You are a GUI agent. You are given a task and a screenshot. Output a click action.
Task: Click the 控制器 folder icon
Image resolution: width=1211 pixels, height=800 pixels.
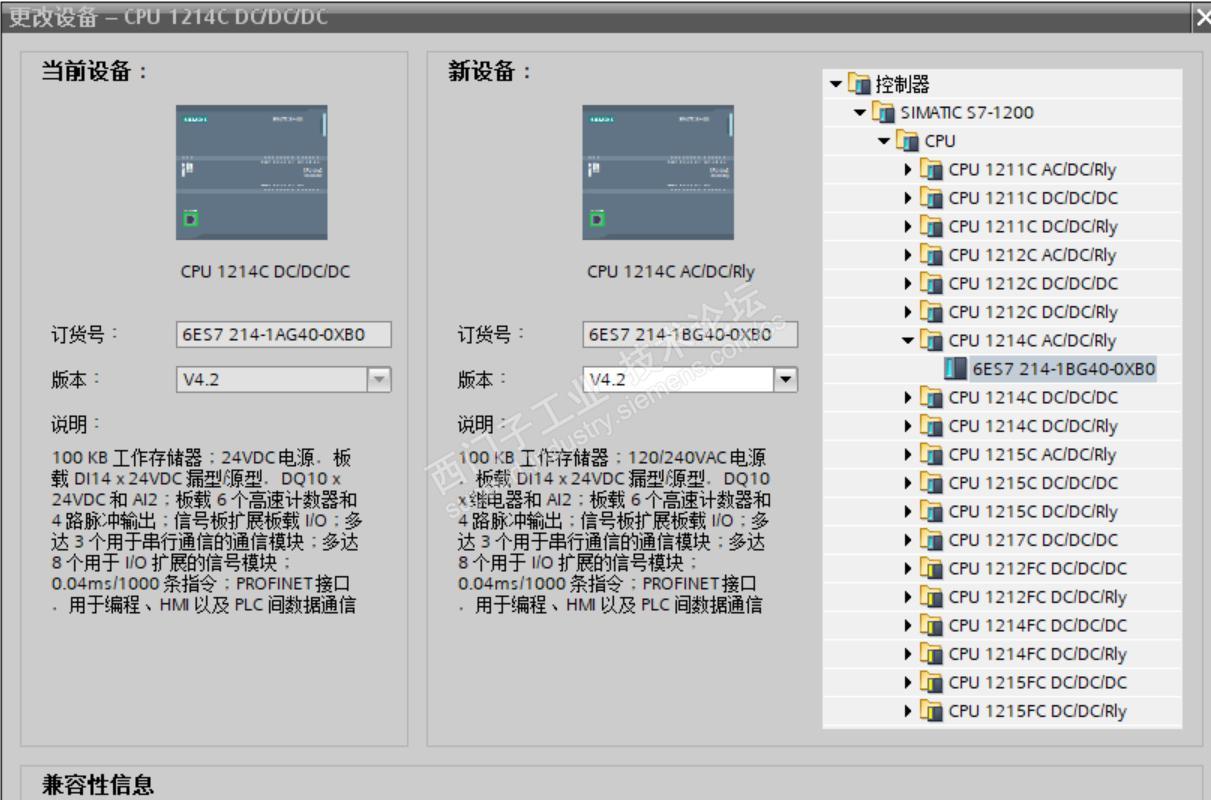(x=858, y=84)
